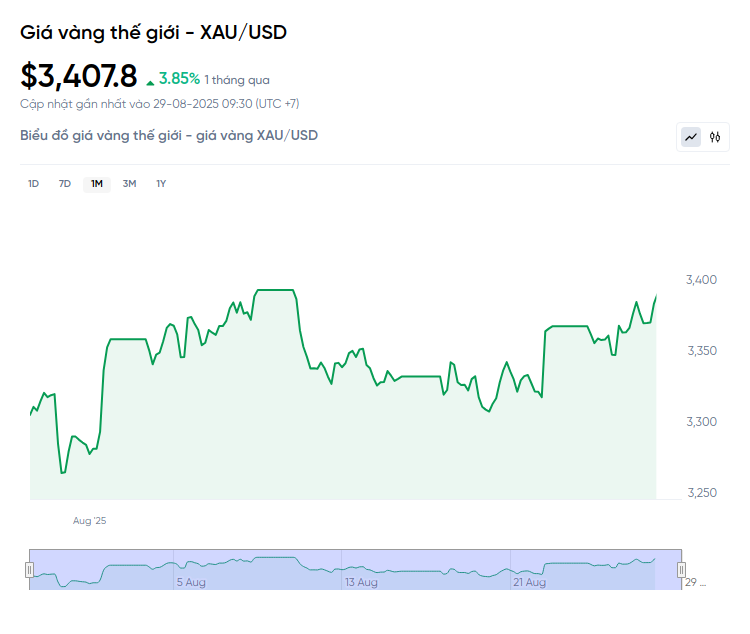Select the 1M time range

pyautogui.click(x=97, y=184)
